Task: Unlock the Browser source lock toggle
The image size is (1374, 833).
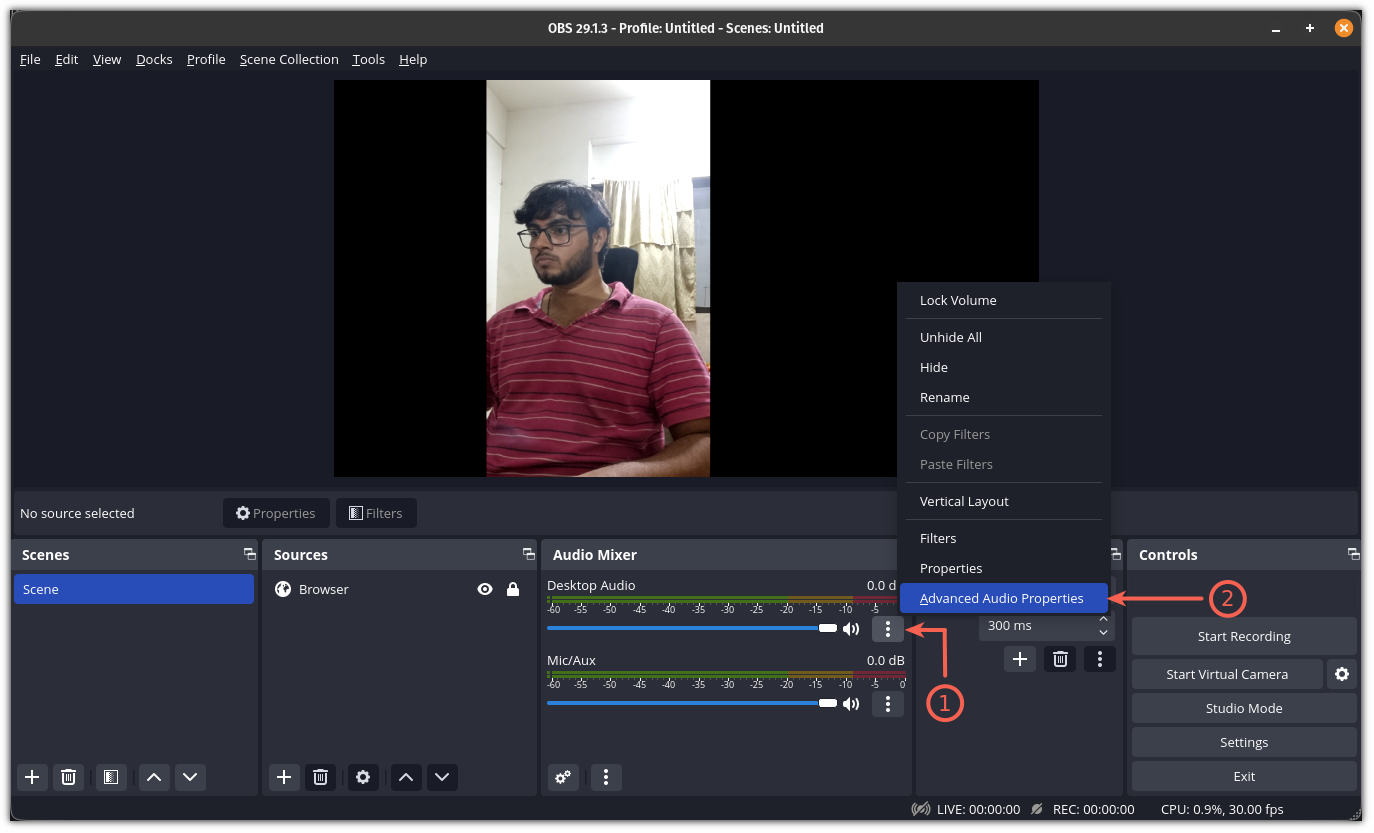Action: point(513,589)
